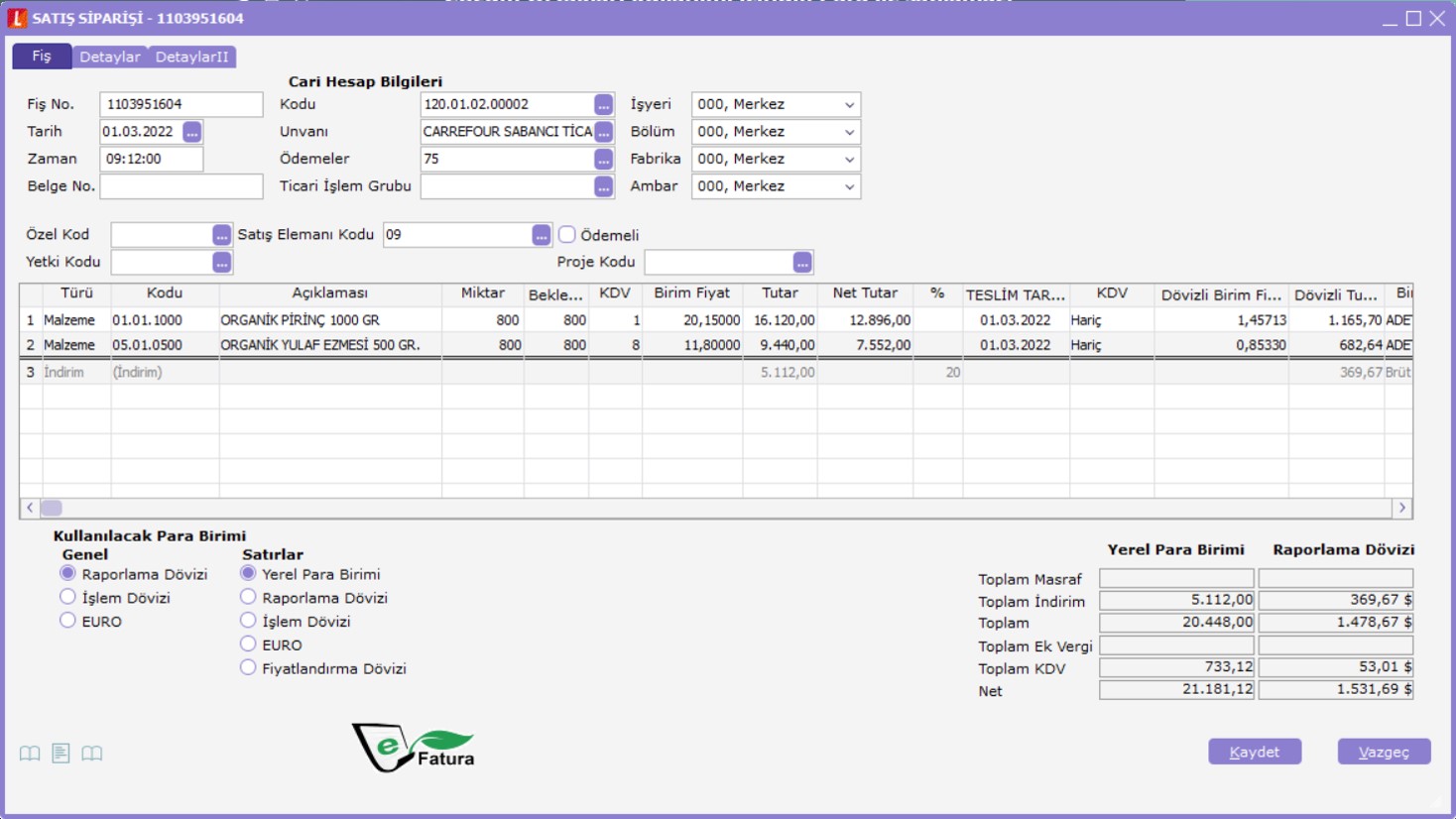Click the grid's horizontal scrollbar right arrow
Image resolution: width=1456 pixels, height=819 pixels.
click(1401, 508)
